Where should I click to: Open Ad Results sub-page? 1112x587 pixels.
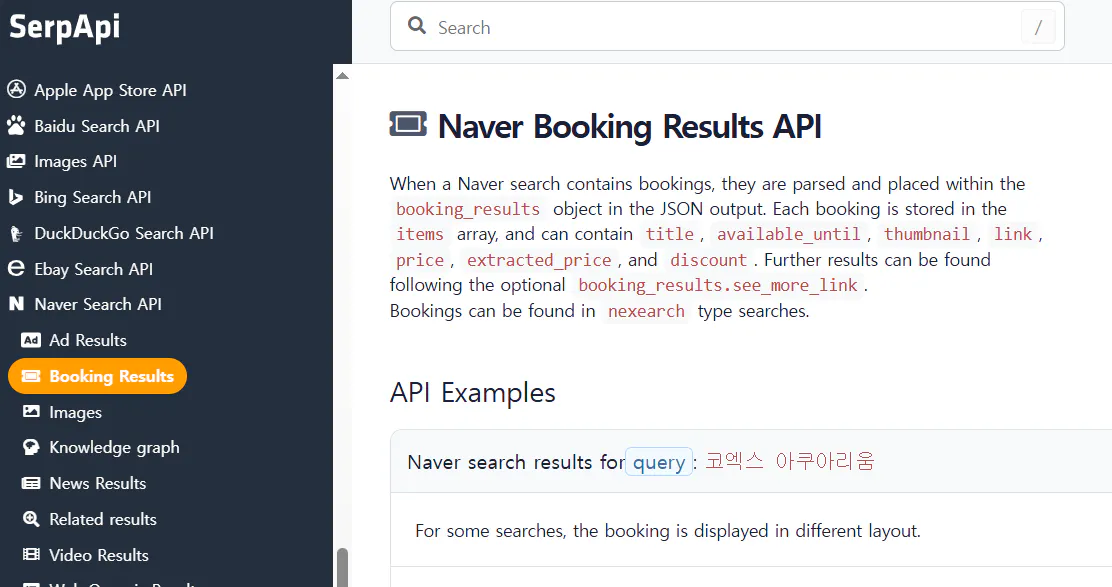[x=88, y=340]
